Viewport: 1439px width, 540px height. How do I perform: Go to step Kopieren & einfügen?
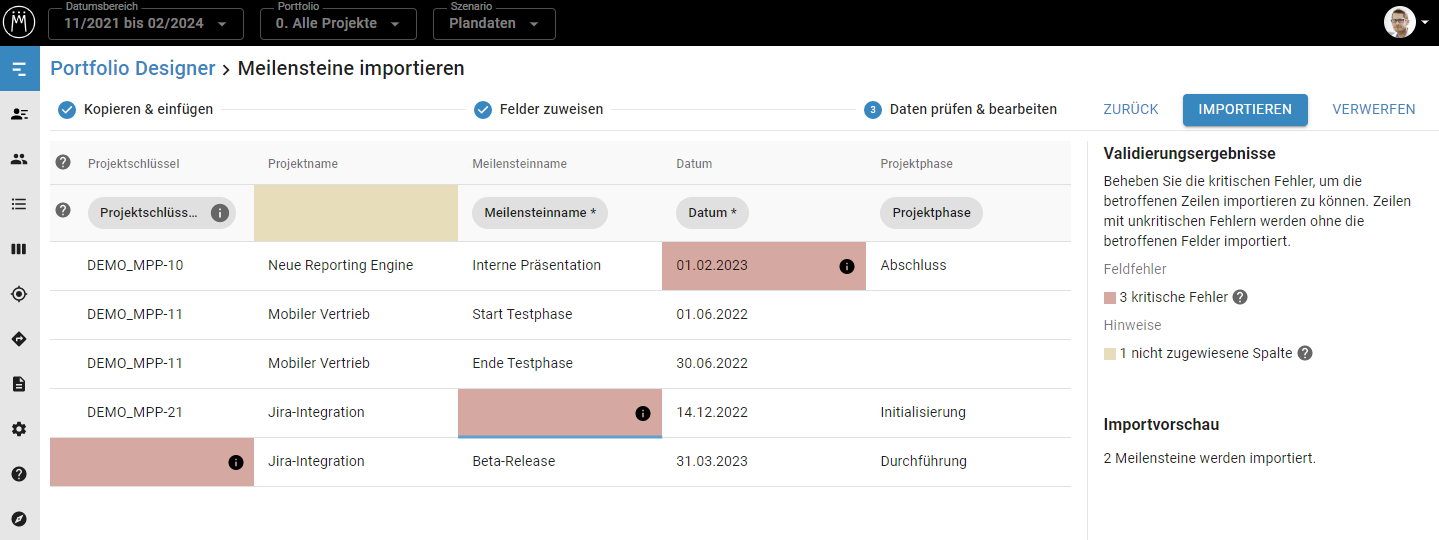coord(136,110)
